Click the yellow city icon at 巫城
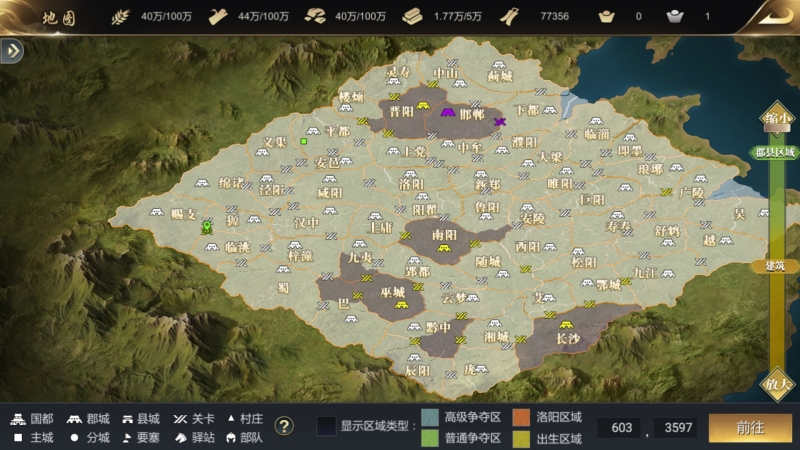The width and height of the screenshot is (800, 450). [402, 305]
